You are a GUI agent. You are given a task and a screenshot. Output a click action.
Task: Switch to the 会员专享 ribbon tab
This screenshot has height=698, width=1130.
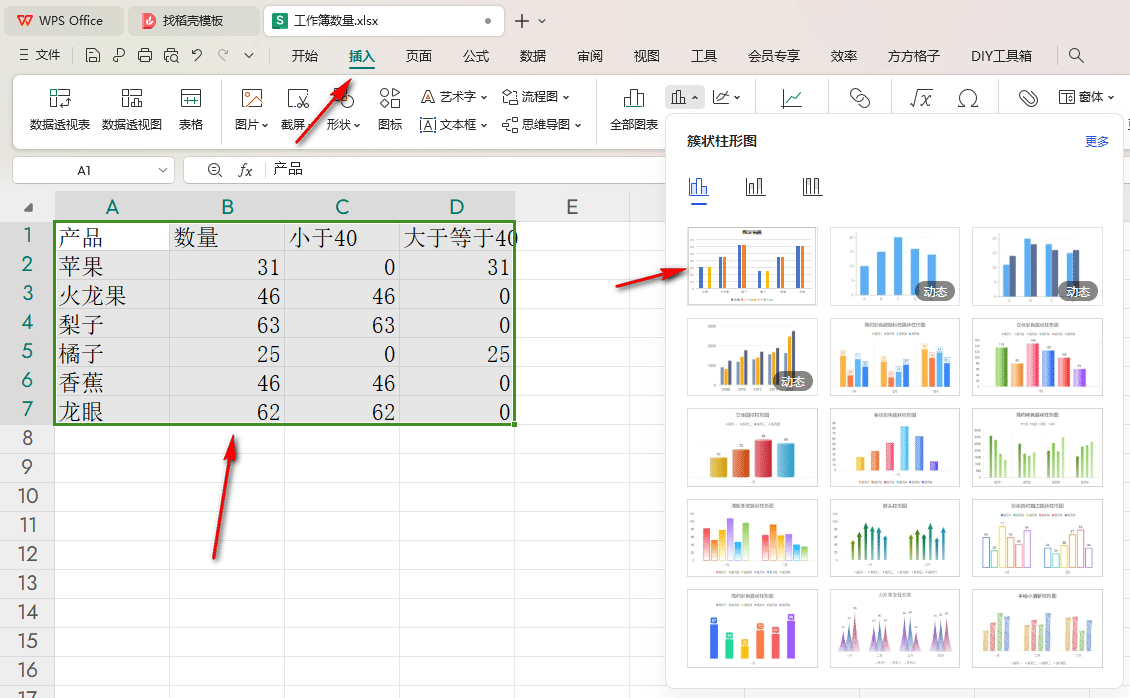click(774, 56)
